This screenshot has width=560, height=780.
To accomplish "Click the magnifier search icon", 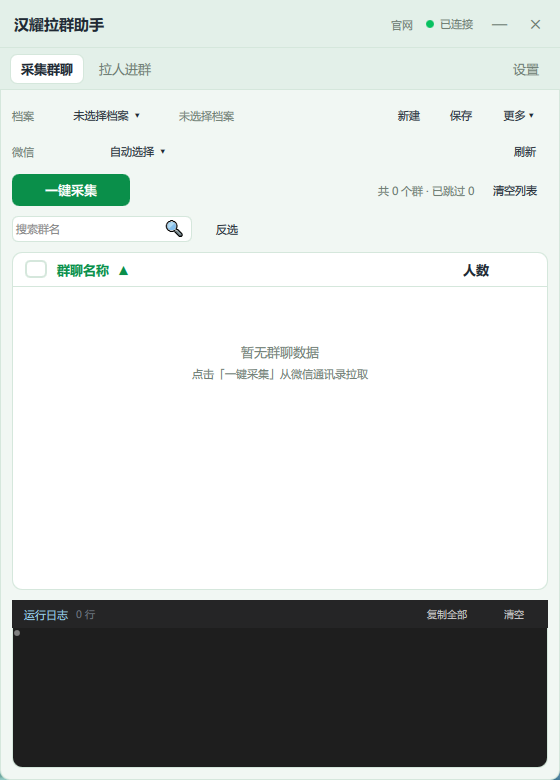I will [174, 229].
